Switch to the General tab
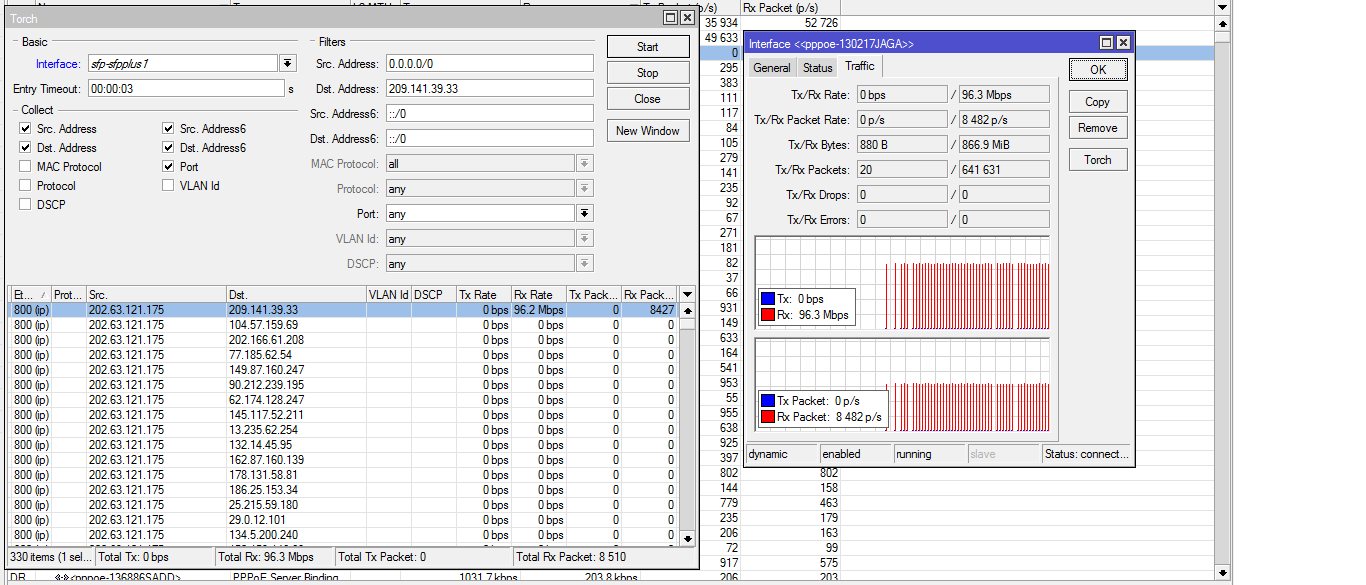Viewport: 1366px width, 585px height. [772, 68]
